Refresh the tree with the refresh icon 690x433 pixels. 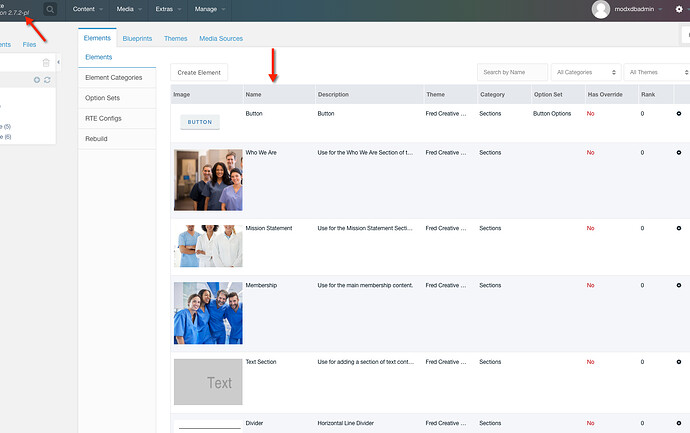pyautogui.click(x=47, y=80)
